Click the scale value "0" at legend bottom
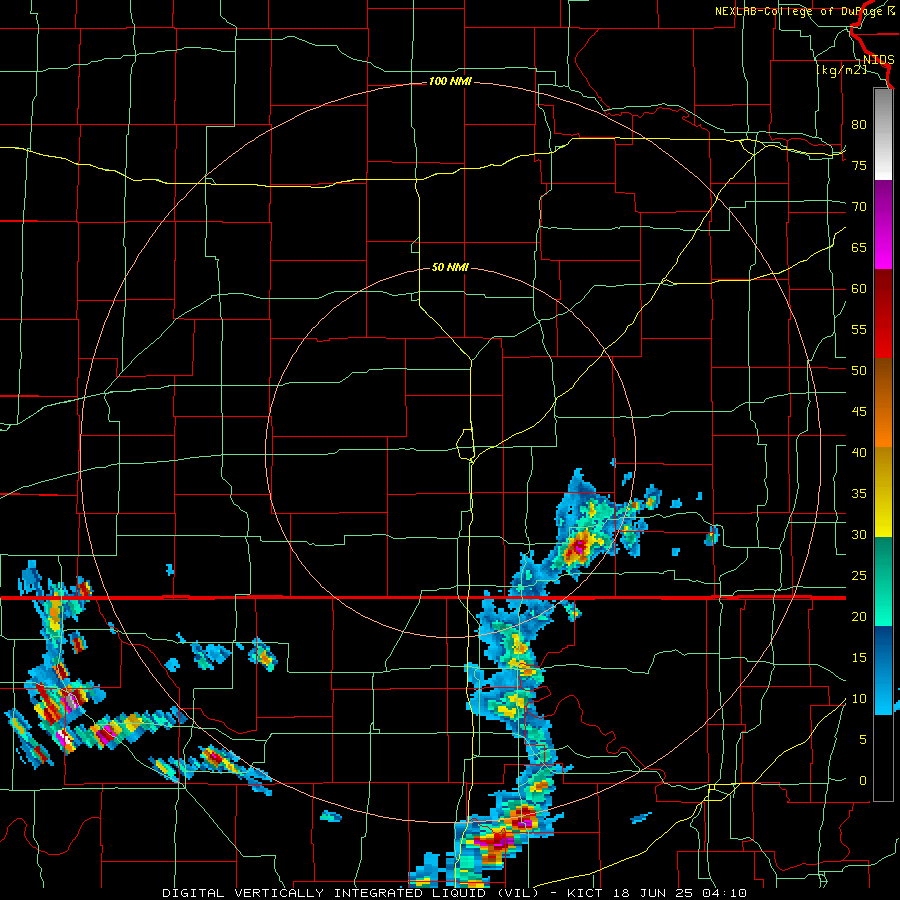This screenshot has width=900, height=900. pyautogui.click(x=863, y=781)
